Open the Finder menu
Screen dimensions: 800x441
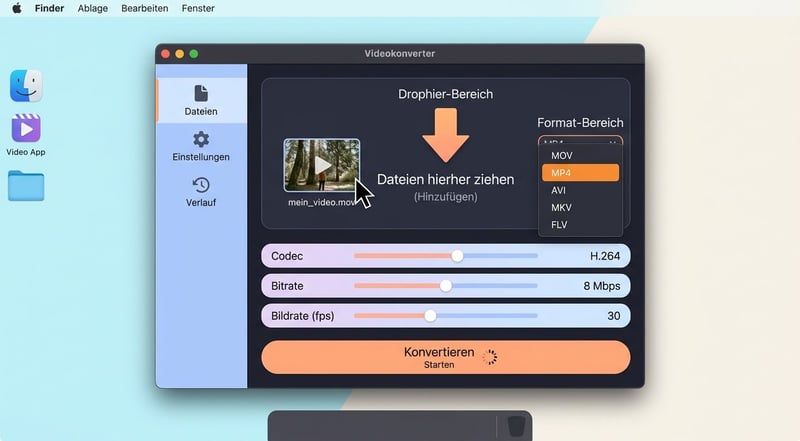coord(49,8)
